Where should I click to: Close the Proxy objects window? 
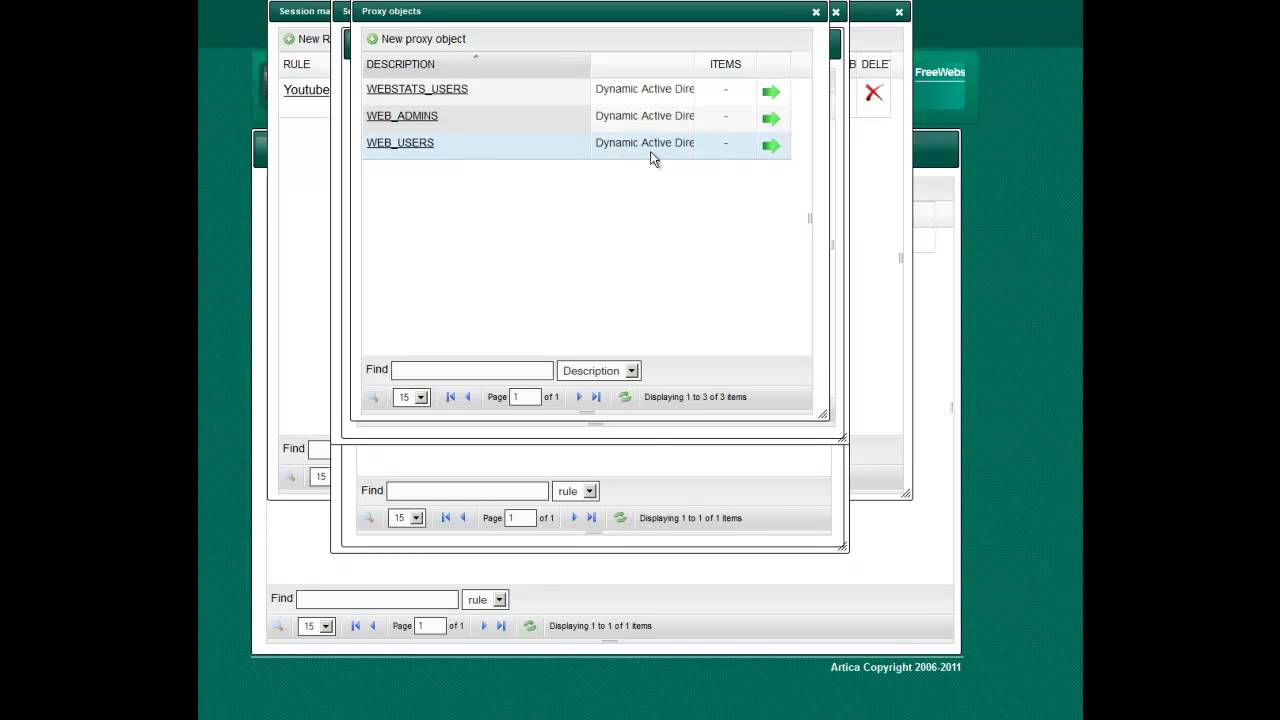pyautogui.click(x=816, y=12)
